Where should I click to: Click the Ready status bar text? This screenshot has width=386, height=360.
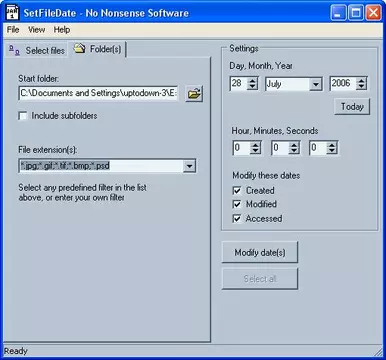pyautogui.click(x=16, y=351)
